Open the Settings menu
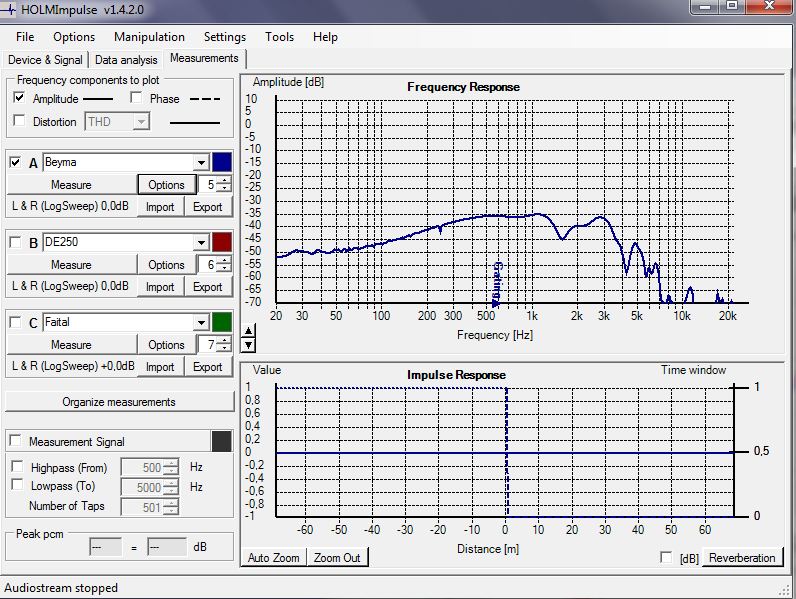The width and height of the screenshot is (796, 599). (225, 37)
